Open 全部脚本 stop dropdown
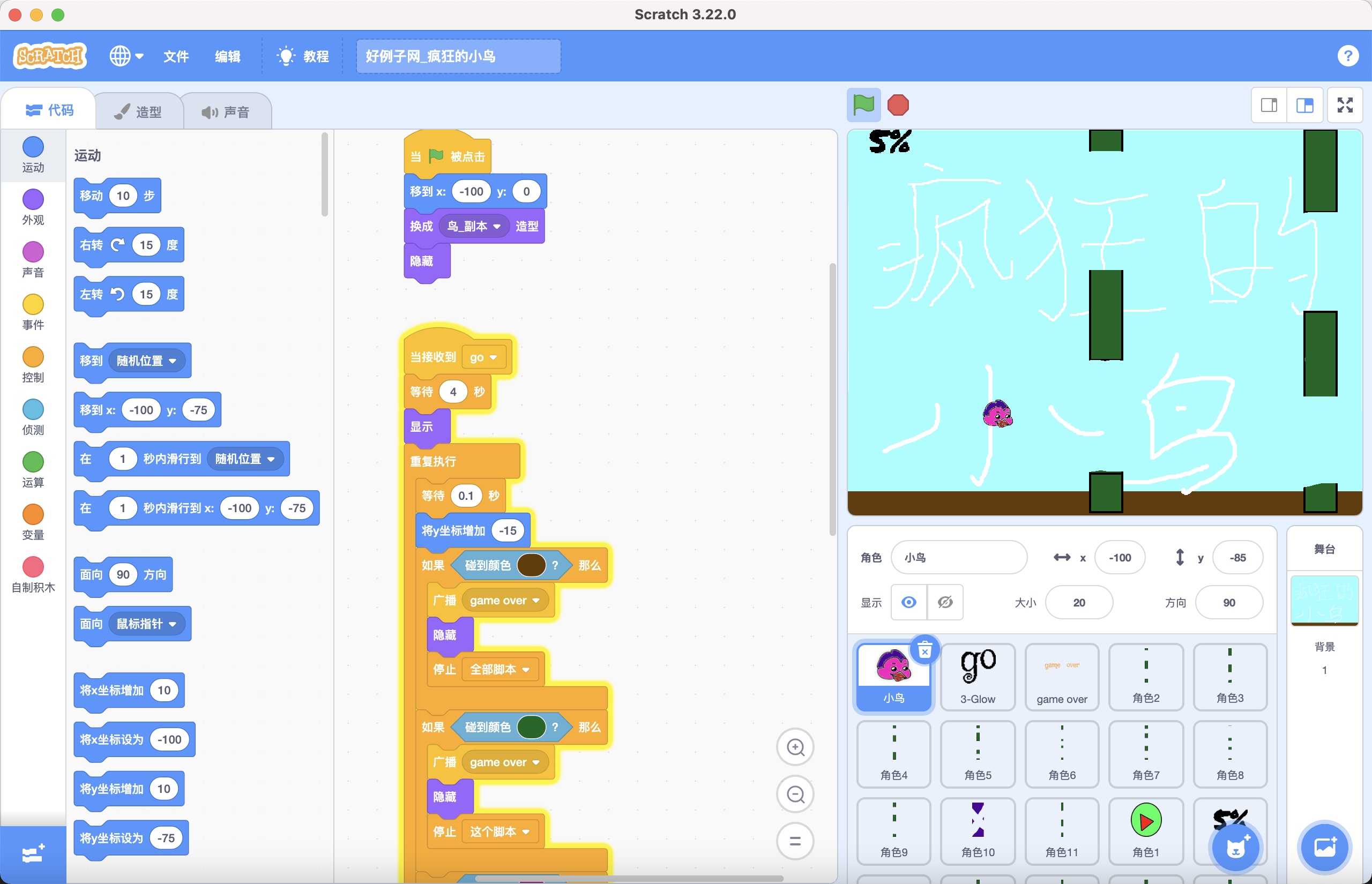The image size is (1372, 884). click(x=499, y=669)
